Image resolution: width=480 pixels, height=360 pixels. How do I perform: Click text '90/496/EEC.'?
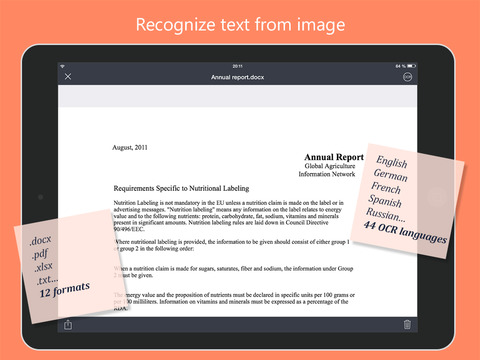[x=129, y=229]
